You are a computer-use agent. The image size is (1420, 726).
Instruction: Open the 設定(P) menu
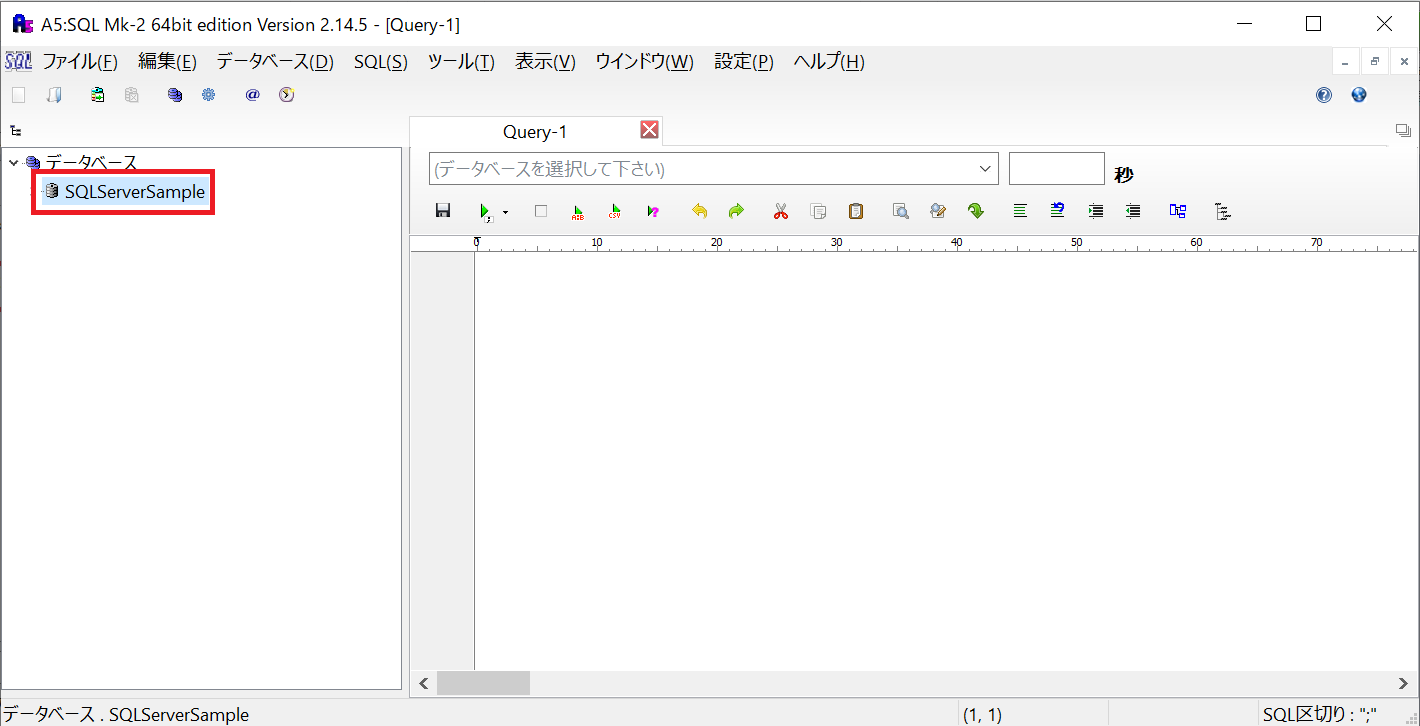pyautogui.click(x=744, y=62)
